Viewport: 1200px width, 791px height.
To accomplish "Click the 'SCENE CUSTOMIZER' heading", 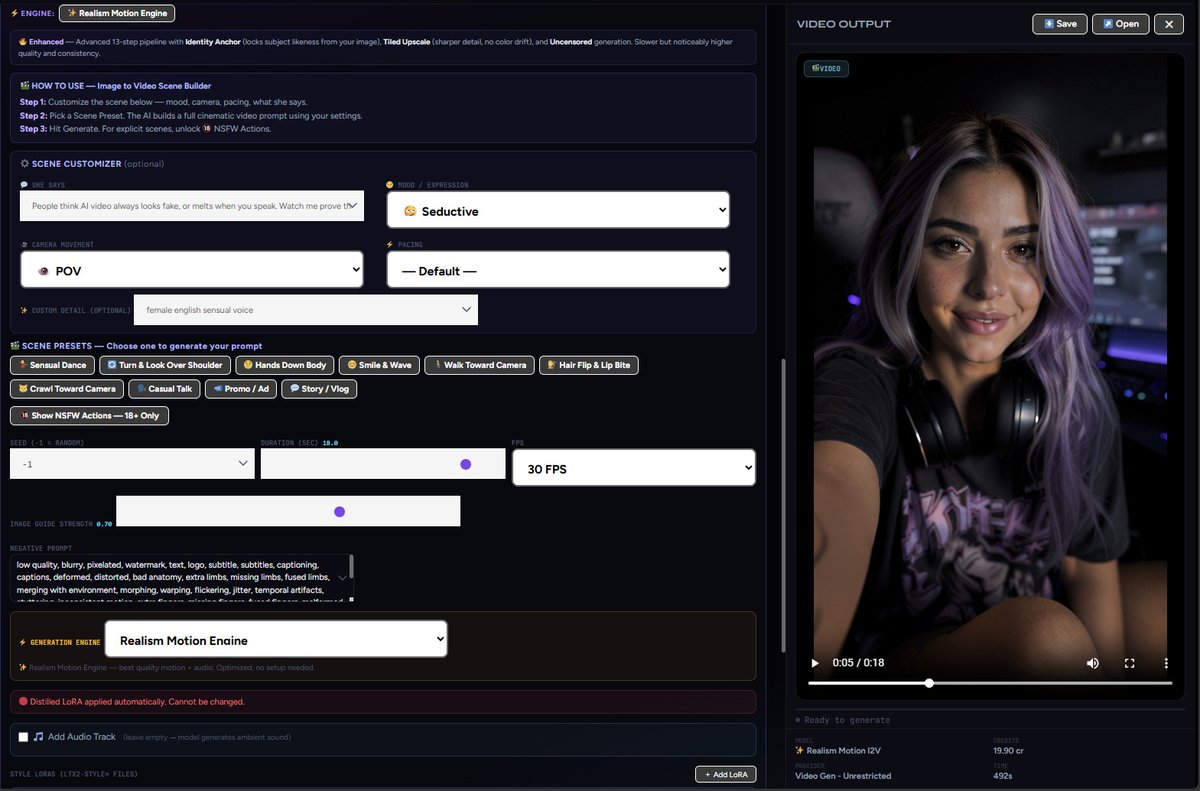I will (x=76, y=164).
